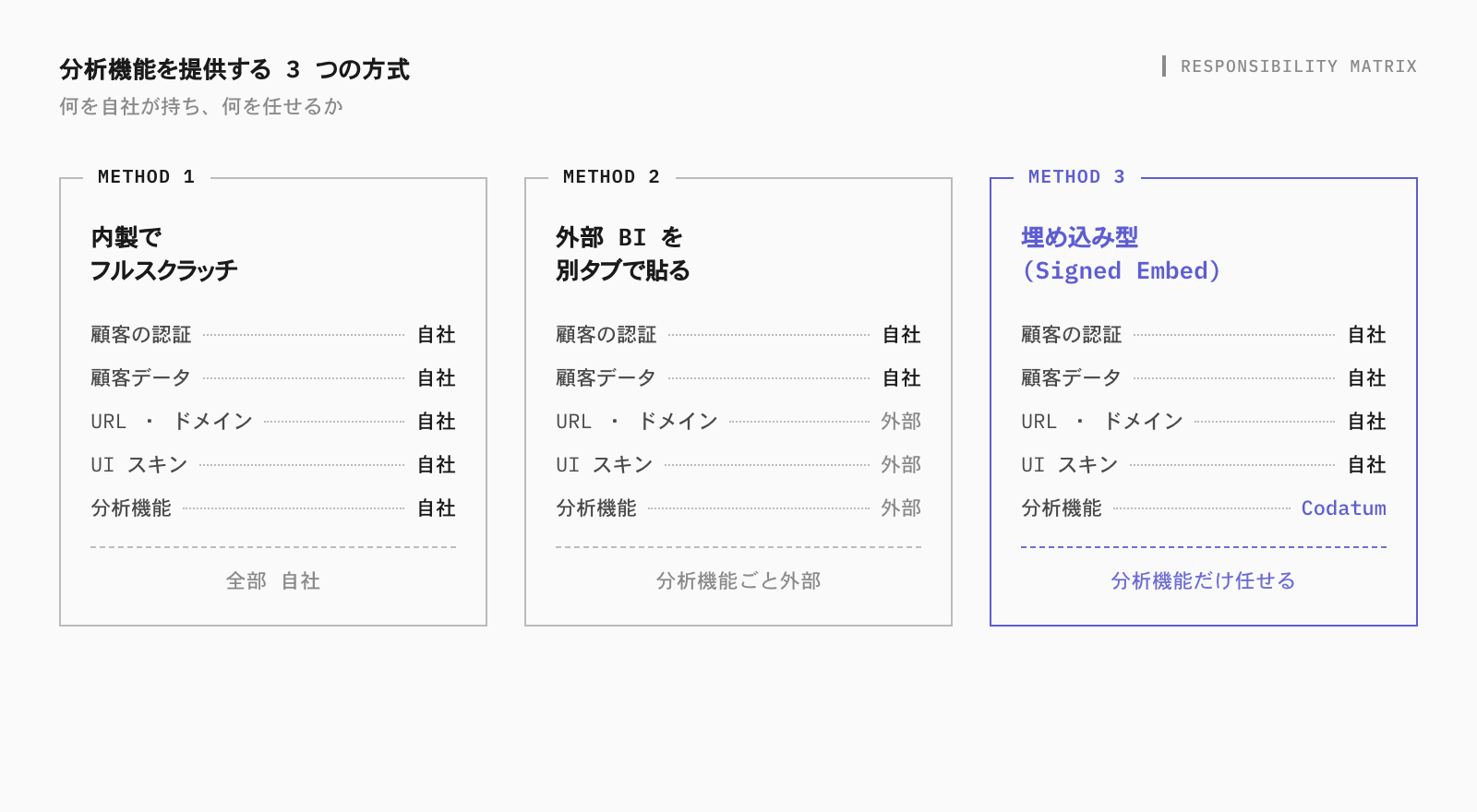This screenshot has width=1477, height=812.
Task: Click 分析機能 in the Method 2 card
Action: (596, 507)
